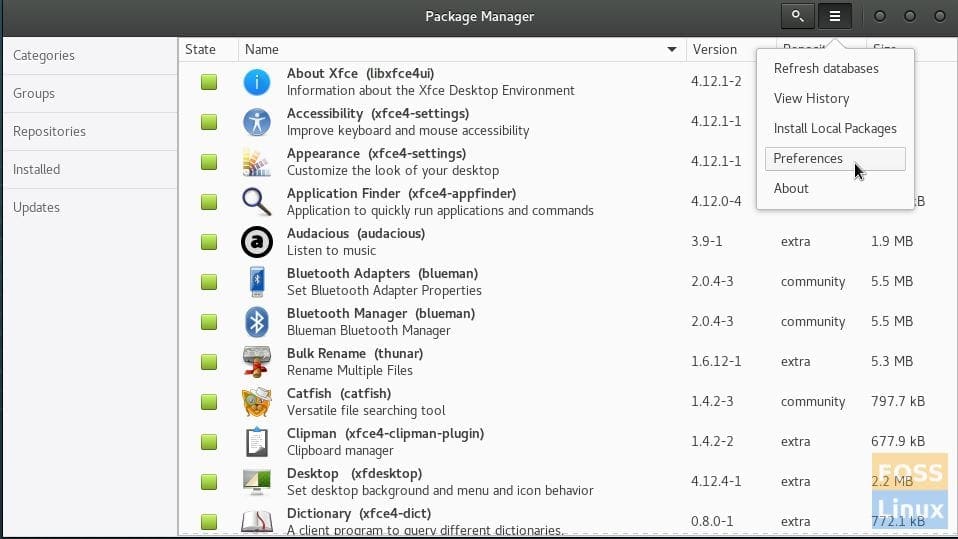This screenshot has height=539, width=958.
Task: Click the Accessibility package icon
Action: click(x=257, y=122)
